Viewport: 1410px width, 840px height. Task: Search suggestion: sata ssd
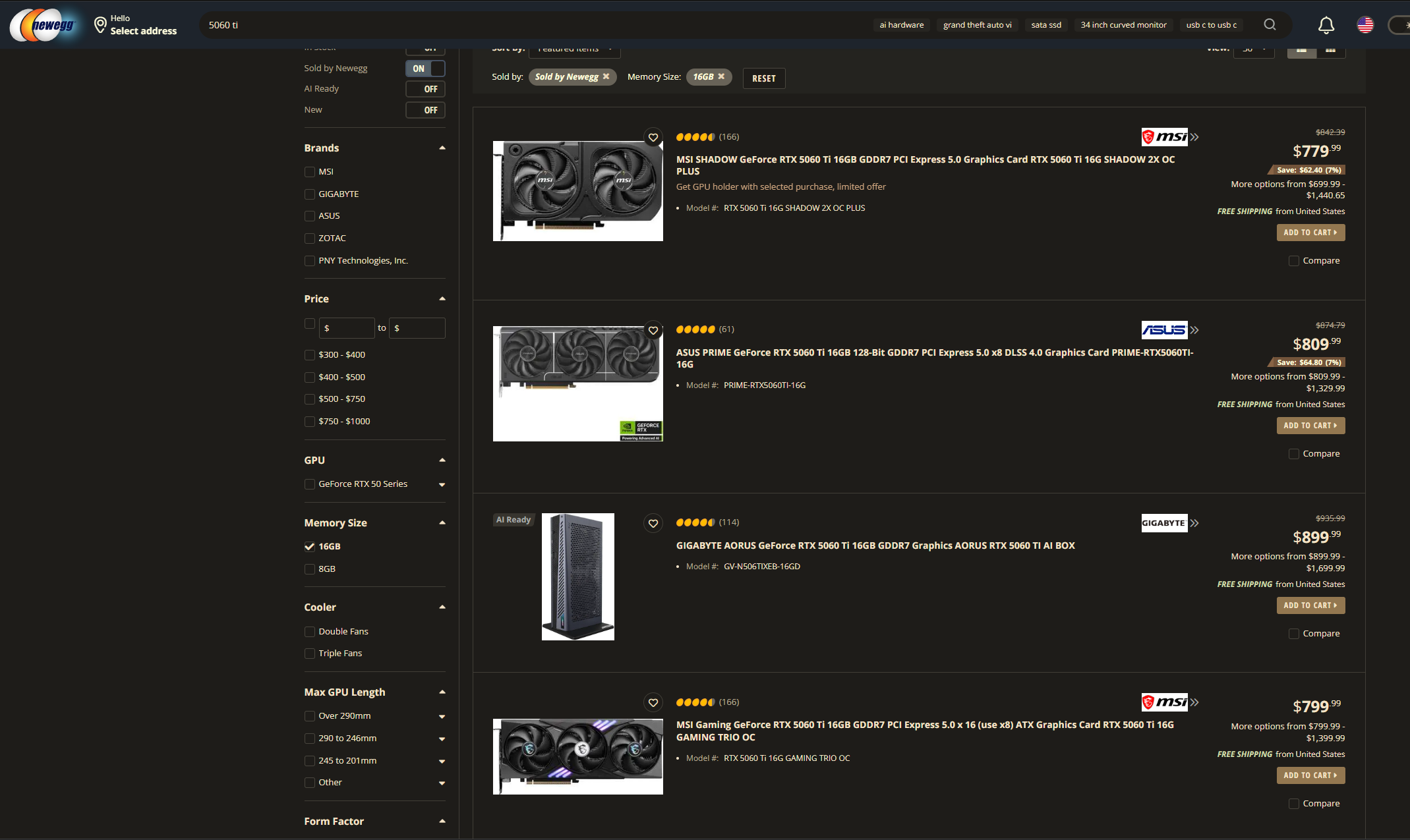click(x=1046, y=25)
